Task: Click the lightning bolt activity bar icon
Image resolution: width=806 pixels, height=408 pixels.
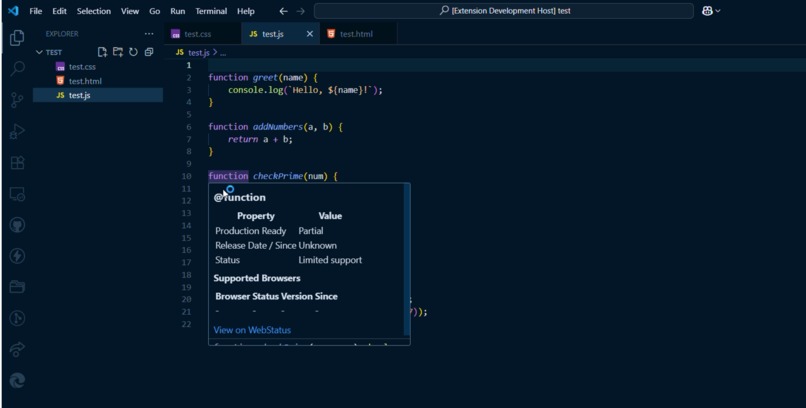Action: [17, 256]
